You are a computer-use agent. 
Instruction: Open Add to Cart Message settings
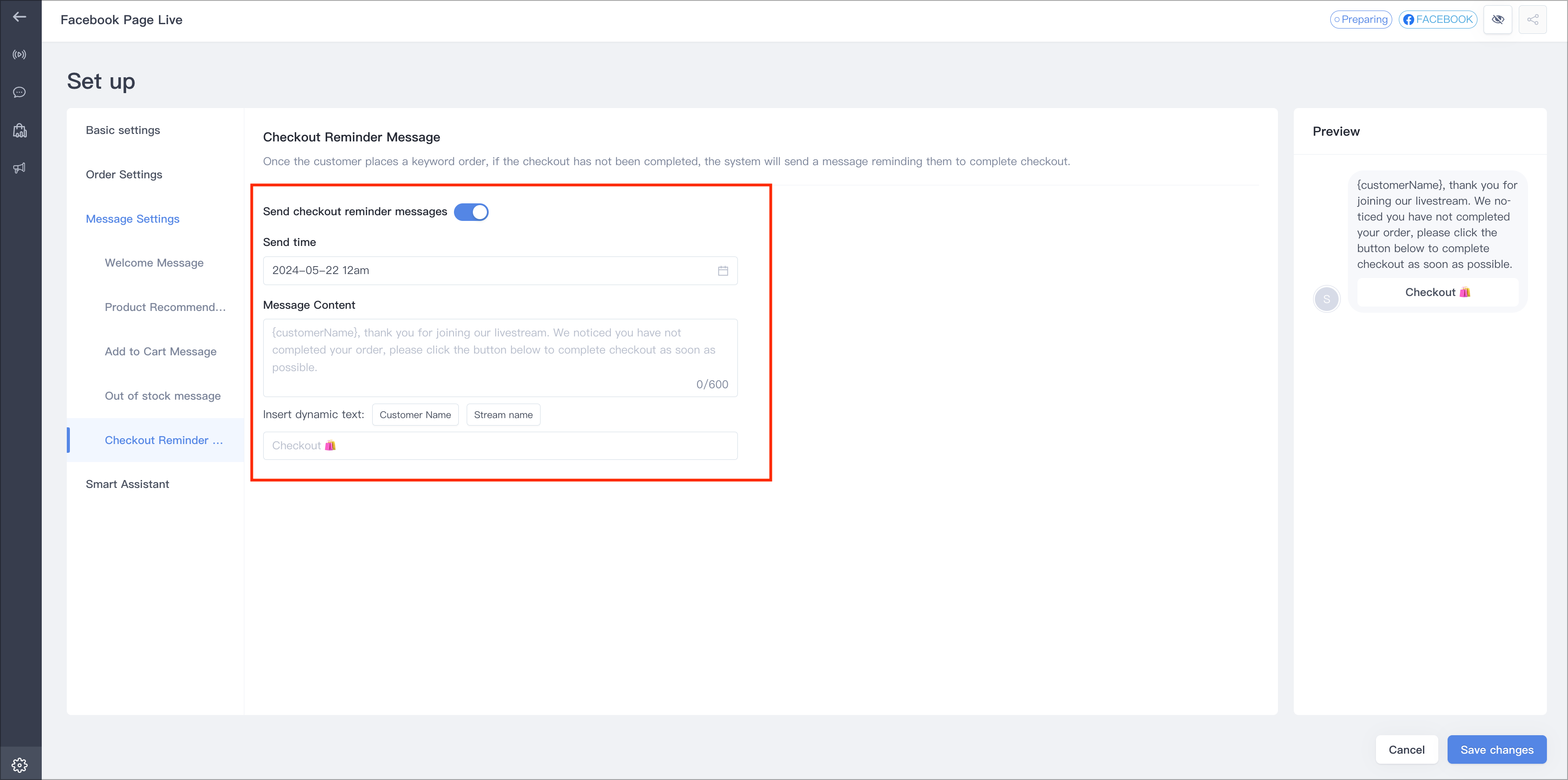point(161,352)
